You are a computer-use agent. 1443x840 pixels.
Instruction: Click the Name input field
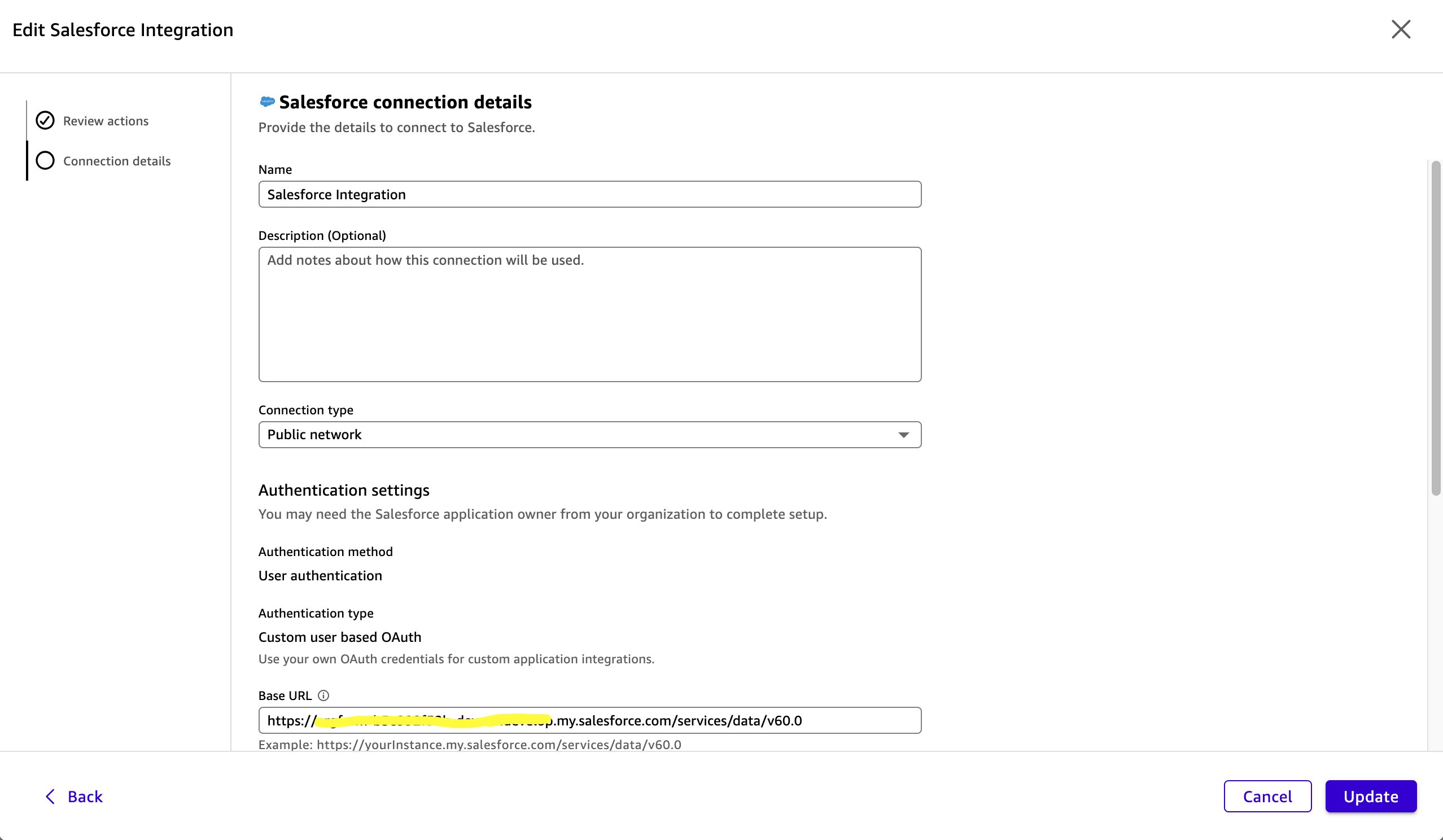pos(590,194)
